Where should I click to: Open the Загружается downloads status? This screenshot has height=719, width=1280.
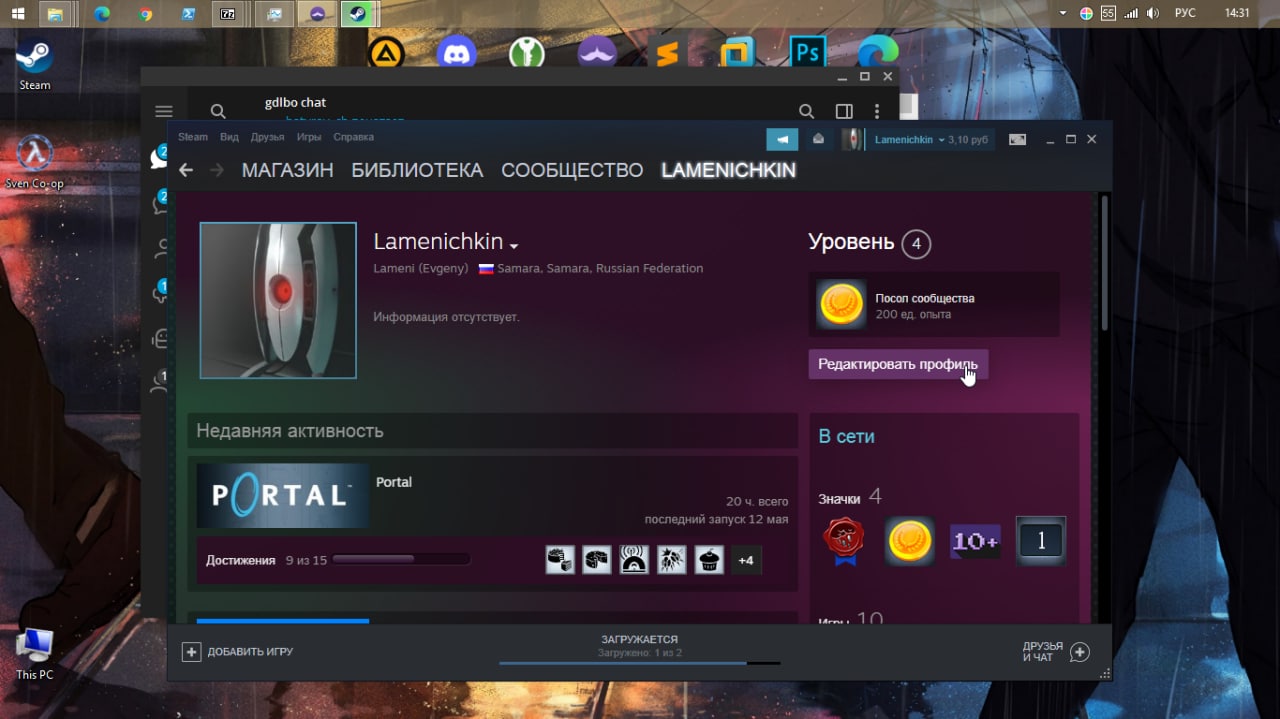click(x=639, y=639)
